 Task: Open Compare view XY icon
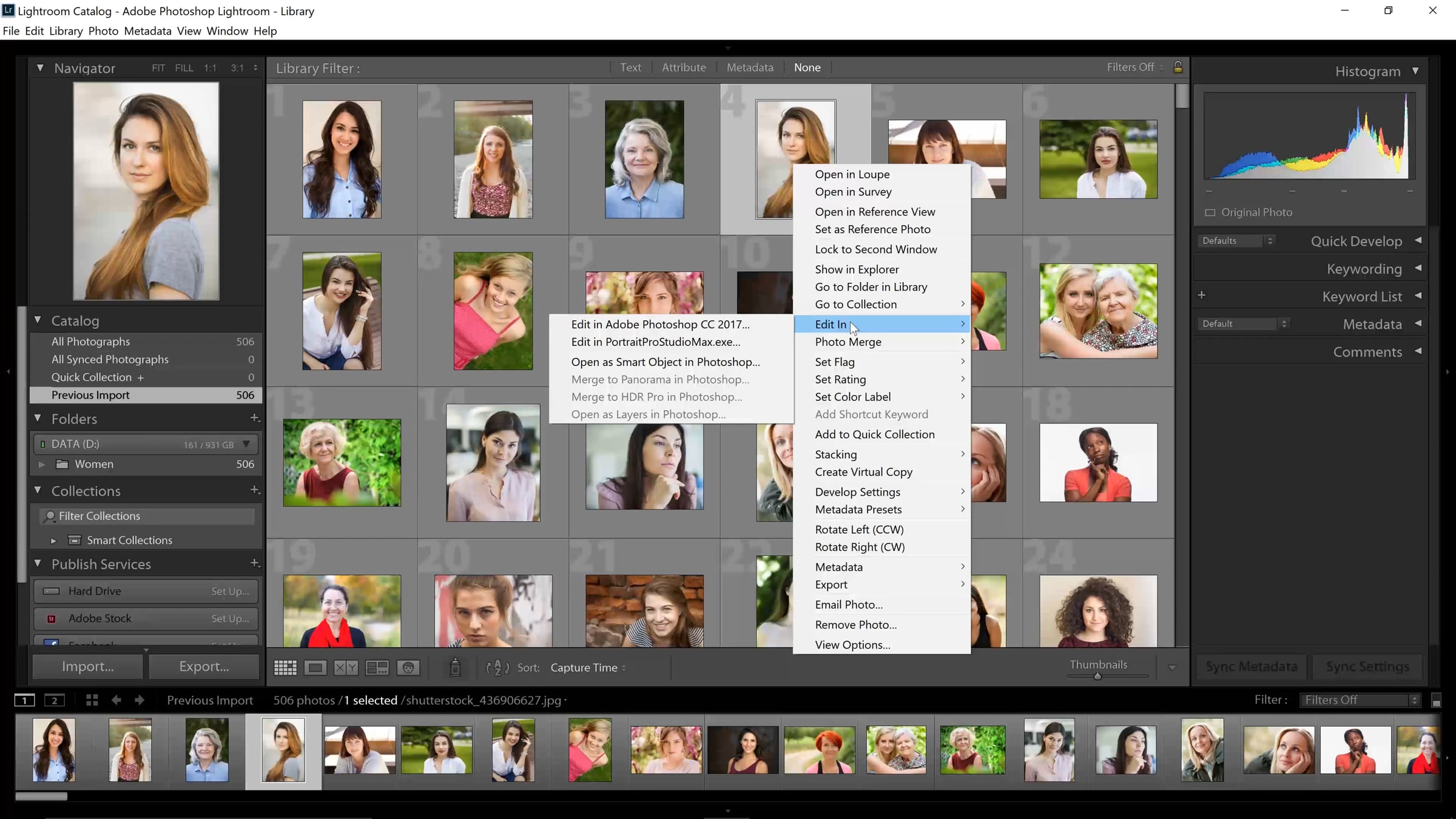click(346, 668)
